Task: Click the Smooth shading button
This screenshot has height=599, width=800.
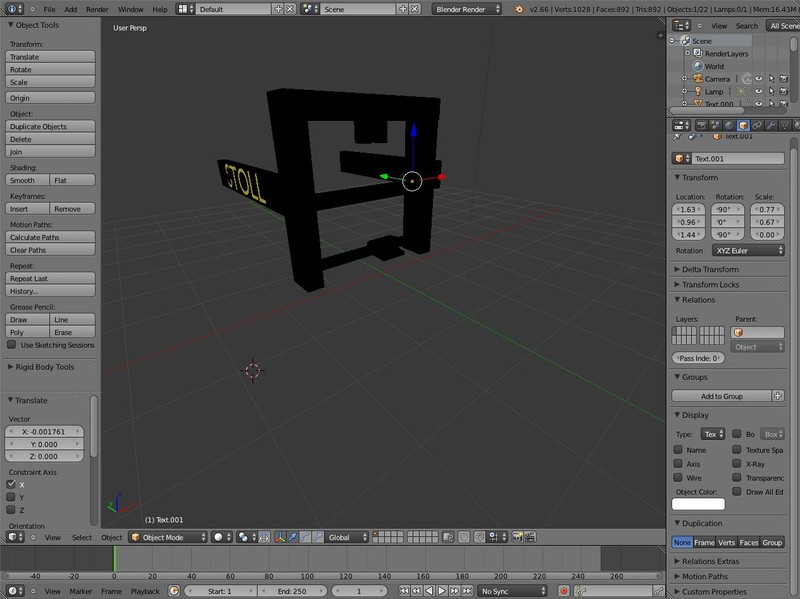Action: pyautogui.click(x=28, y=180)
